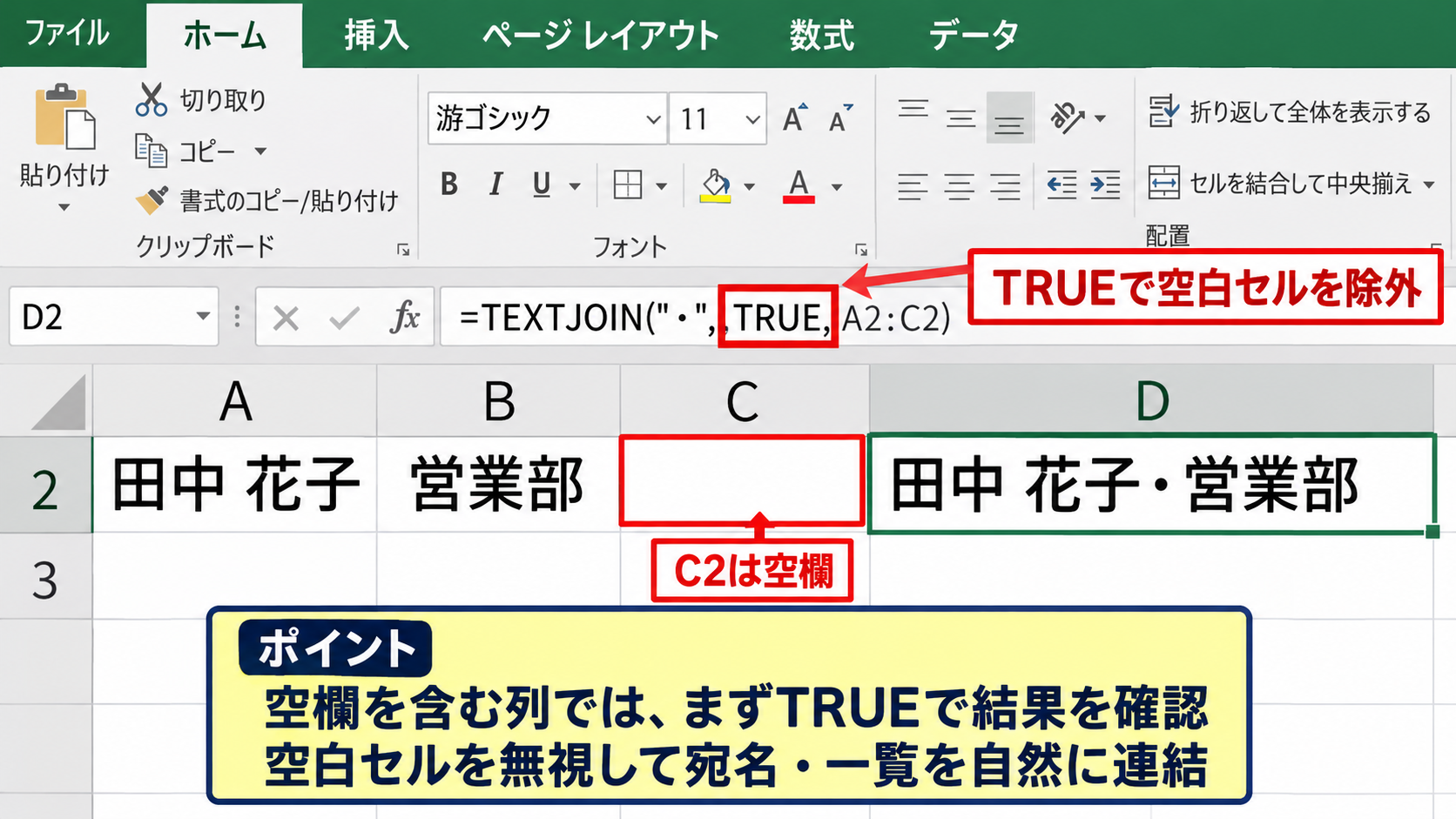Screen dimensions: 1456x819
Task: Toggle Italic formatting
Action: (495, 185)
